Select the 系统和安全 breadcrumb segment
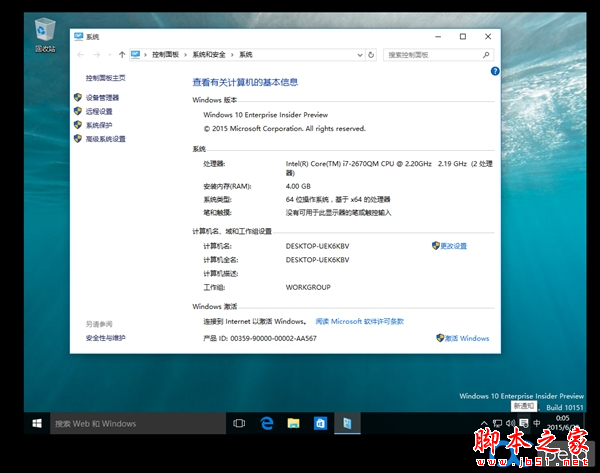Viewport: 600px width, 473px height. tap(209, 54)
